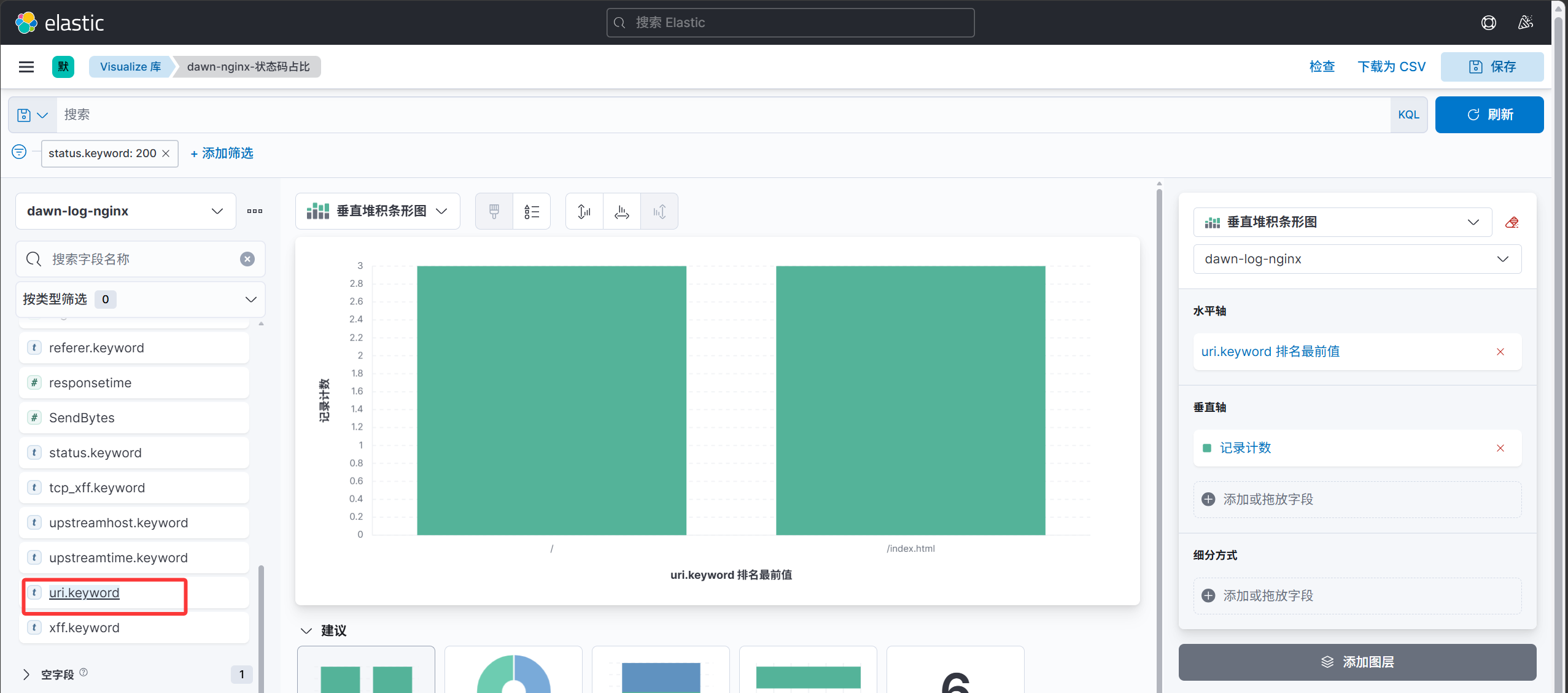The height and width of the screenshot is (693, 1568).
Task: Open the newsfeed celebration icon
Action: coord(1526,23)
